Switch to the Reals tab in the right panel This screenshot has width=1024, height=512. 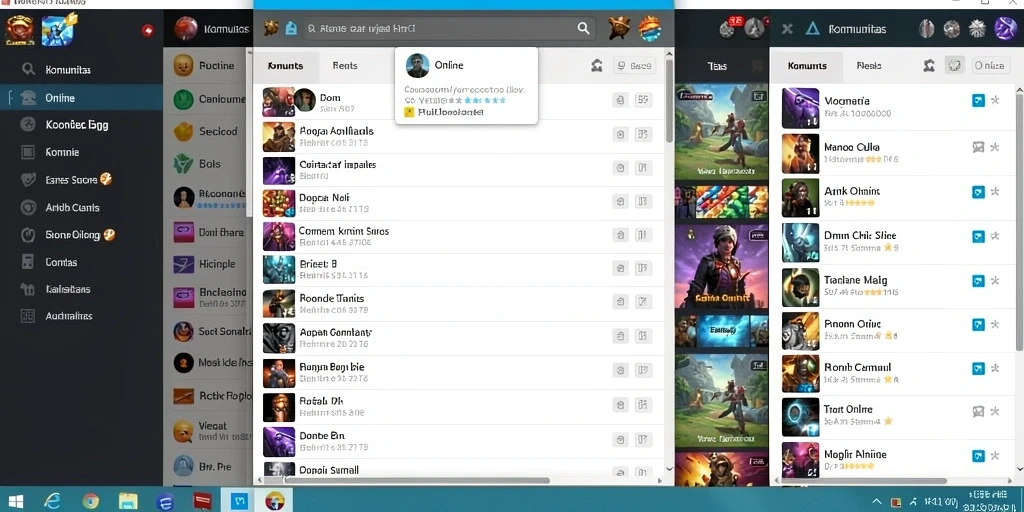click(x=869, y=65)
